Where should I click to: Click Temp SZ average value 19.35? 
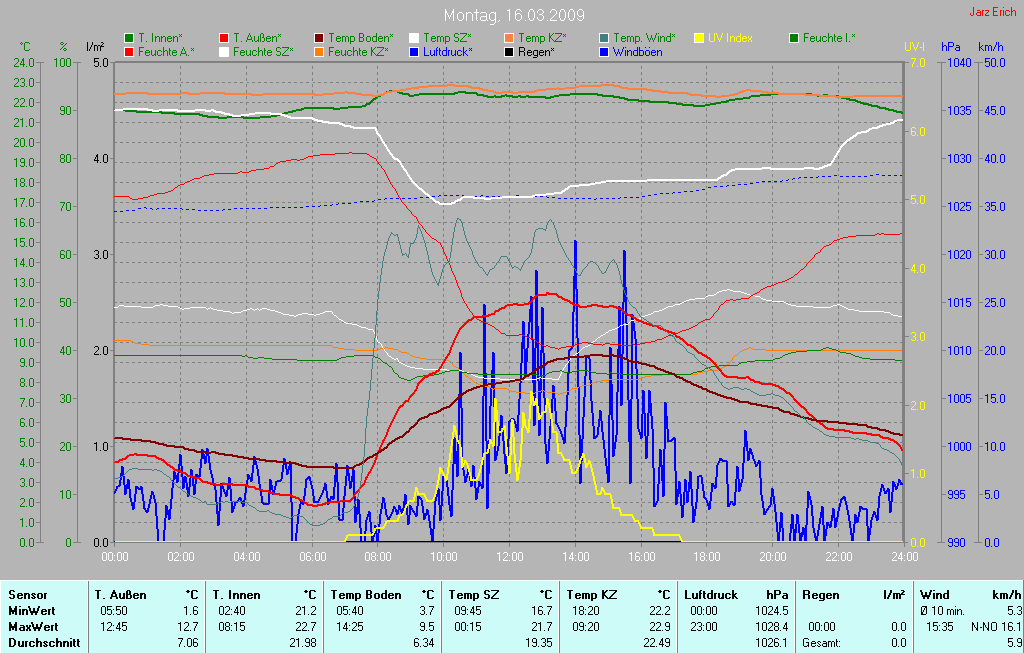[539, 643]
